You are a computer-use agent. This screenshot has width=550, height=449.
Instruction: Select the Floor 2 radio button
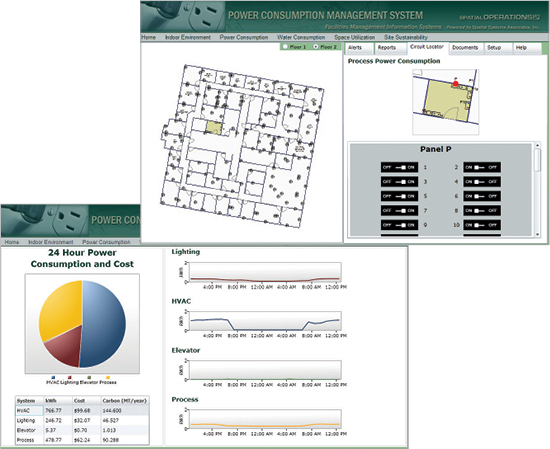316,47
